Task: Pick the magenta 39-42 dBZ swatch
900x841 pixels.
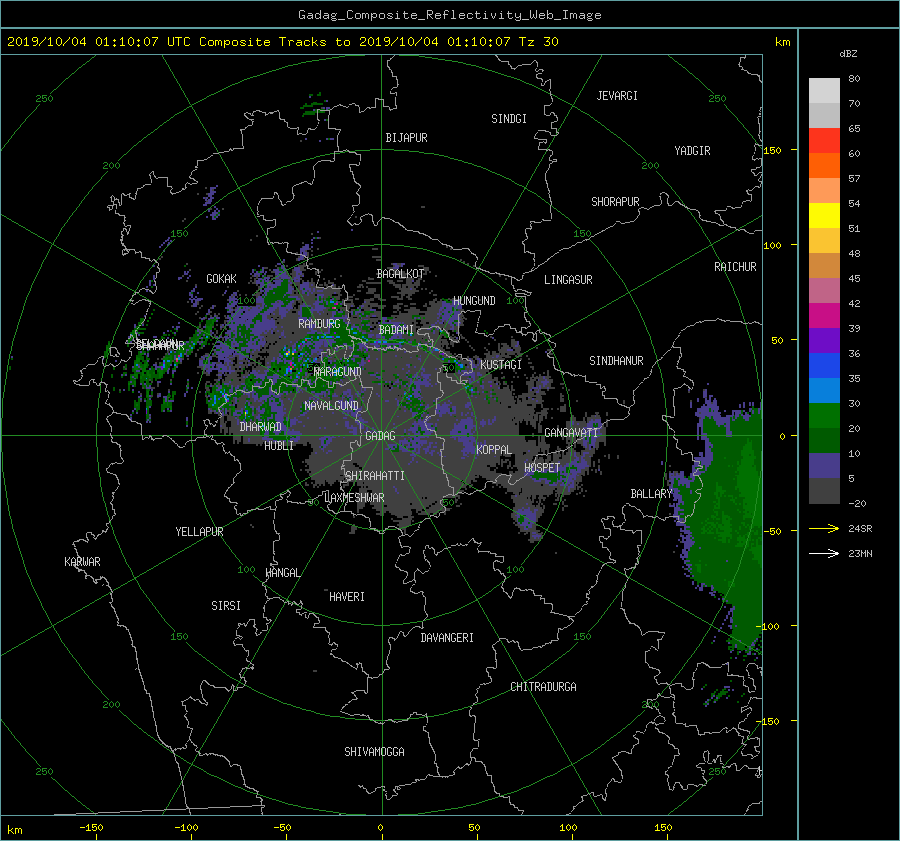Action: point(824,316)
